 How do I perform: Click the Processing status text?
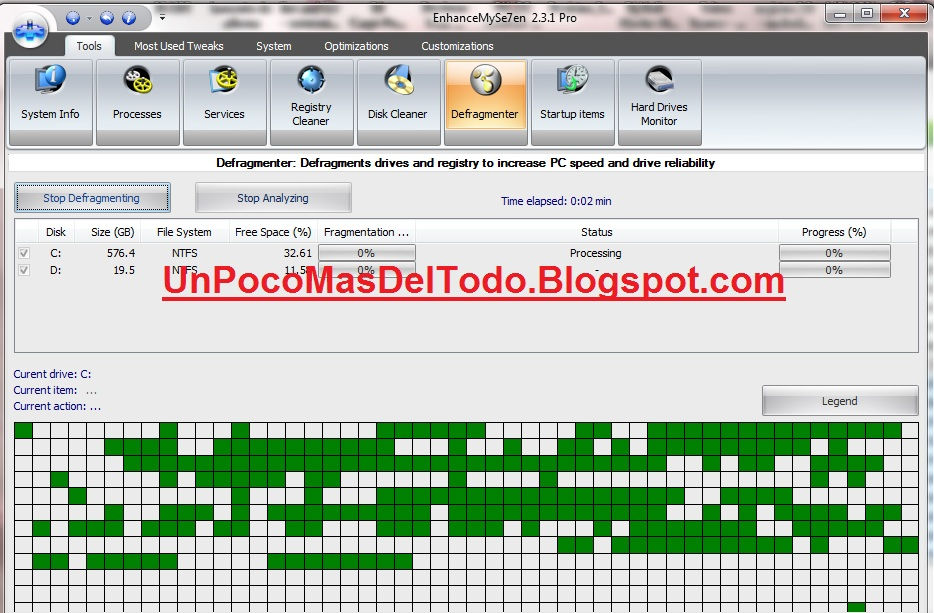[x=596, y=253]
